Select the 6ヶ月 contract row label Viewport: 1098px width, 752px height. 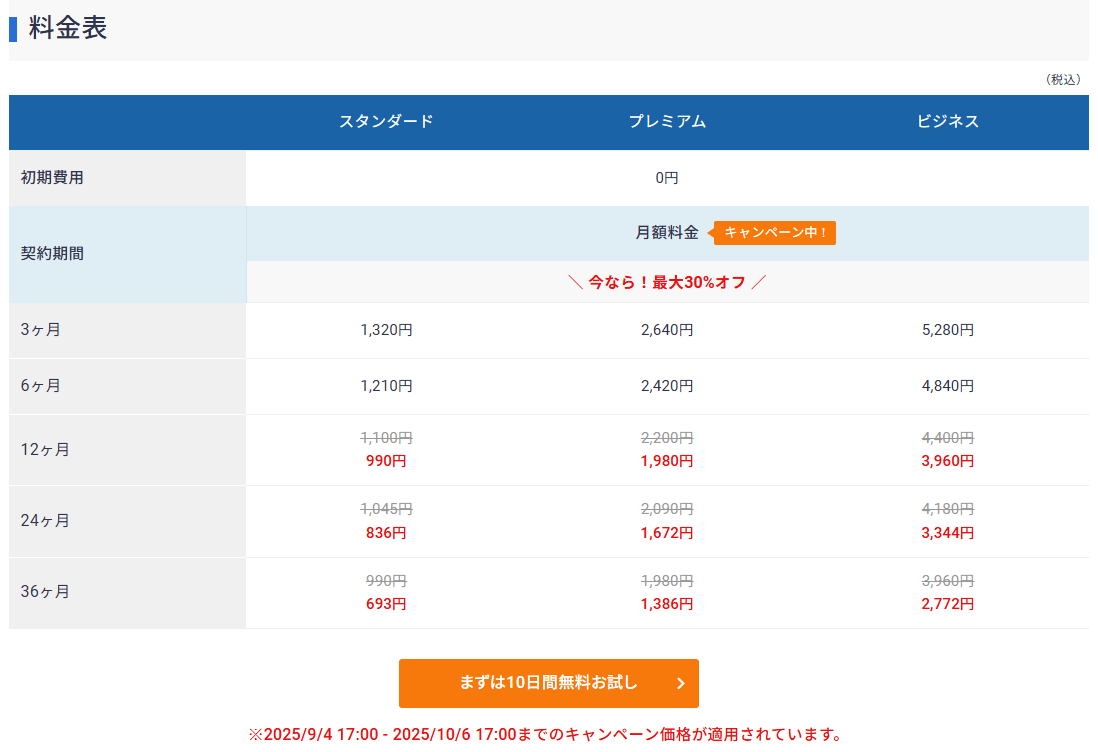point(41,386)
